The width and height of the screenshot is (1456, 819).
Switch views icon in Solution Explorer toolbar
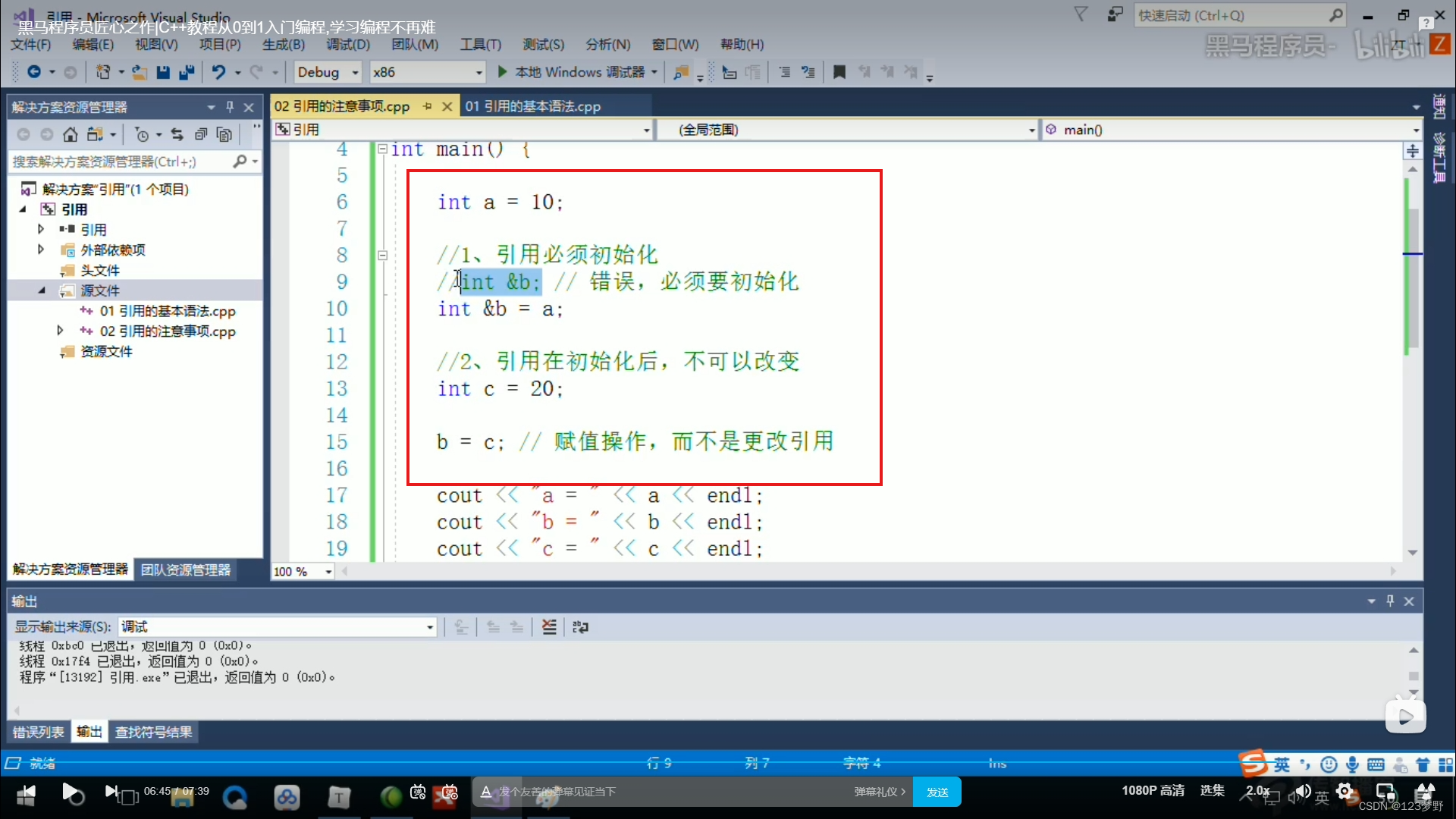tap(95, 134)
